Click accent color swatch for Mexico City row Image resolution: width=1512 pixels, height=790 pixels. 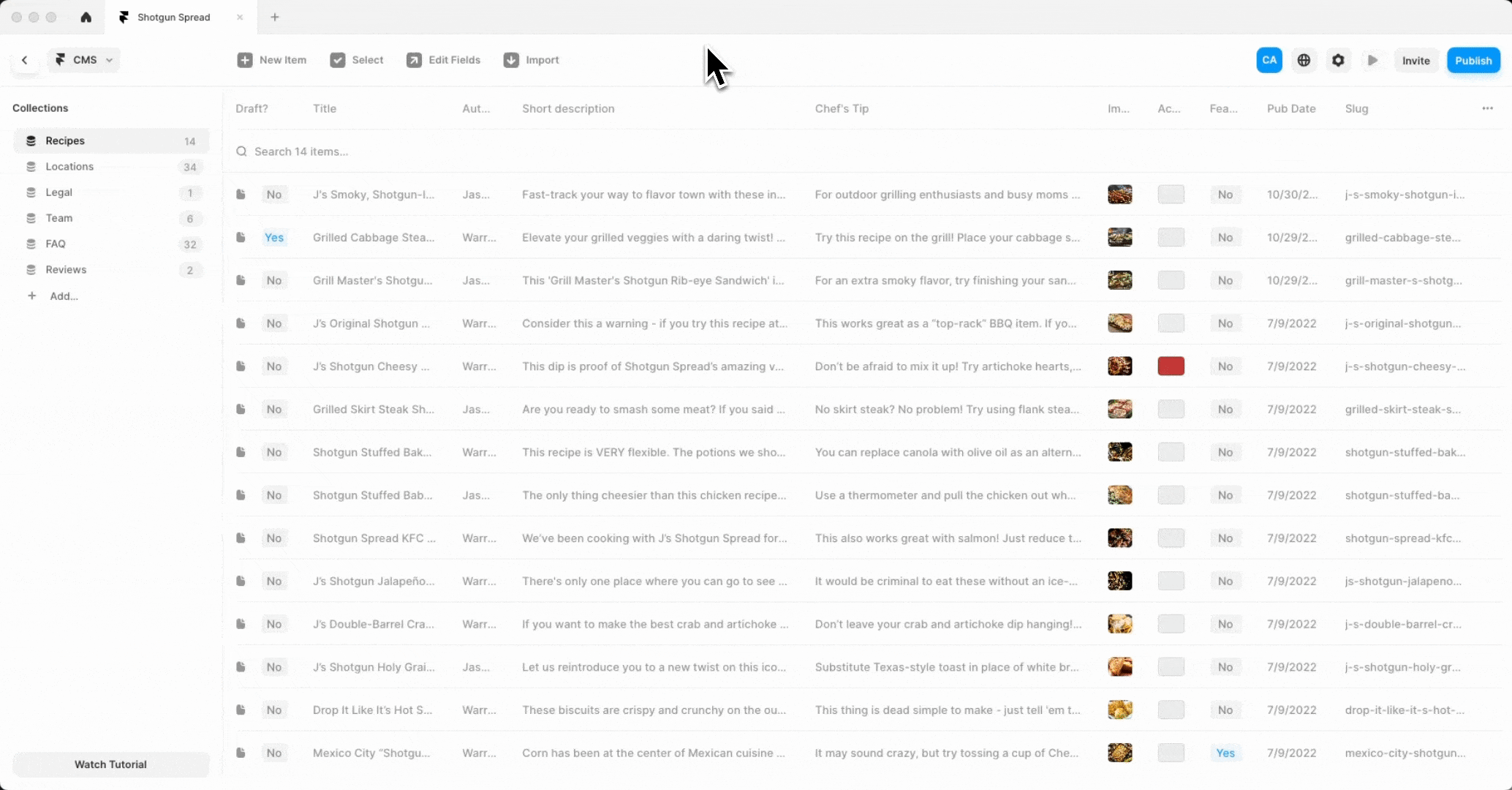pos(1171,753)
